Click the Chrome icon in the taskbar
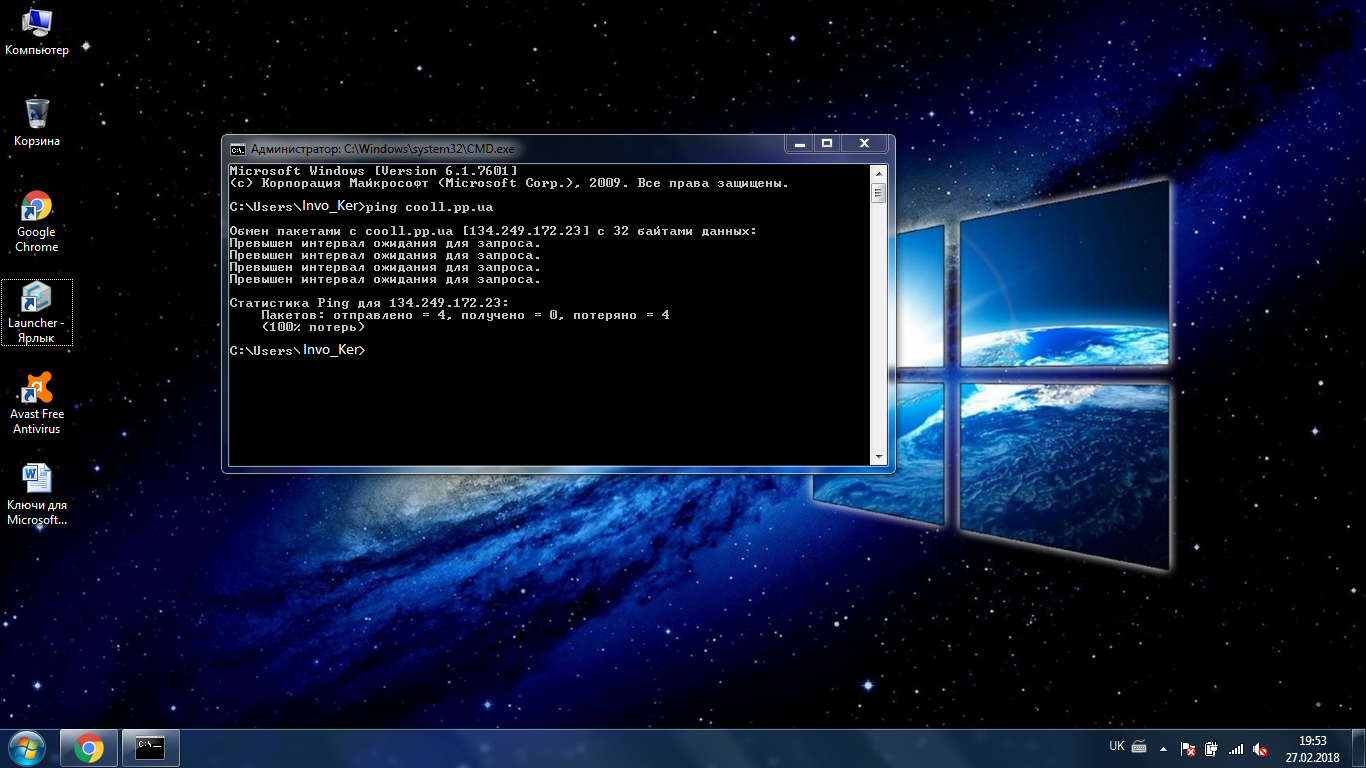 point(89,748)
